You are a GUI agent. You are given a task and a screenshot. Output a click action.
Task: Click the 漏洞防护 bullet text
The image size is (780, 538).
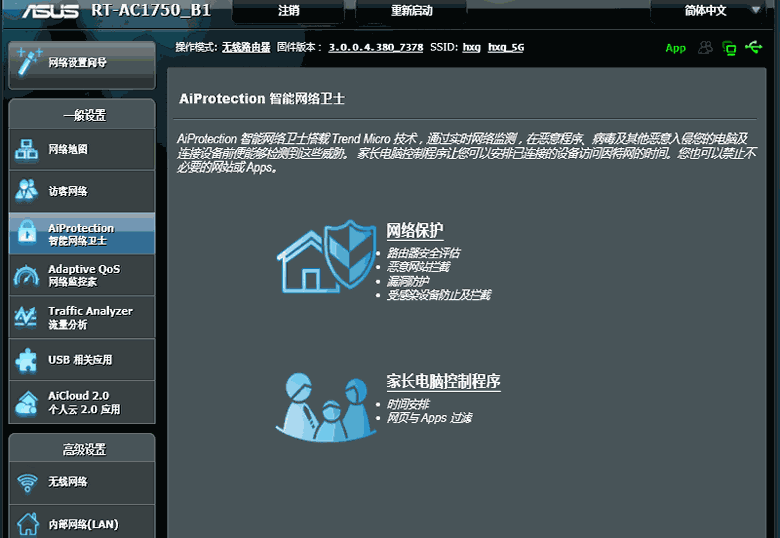[x=408, y=281]
